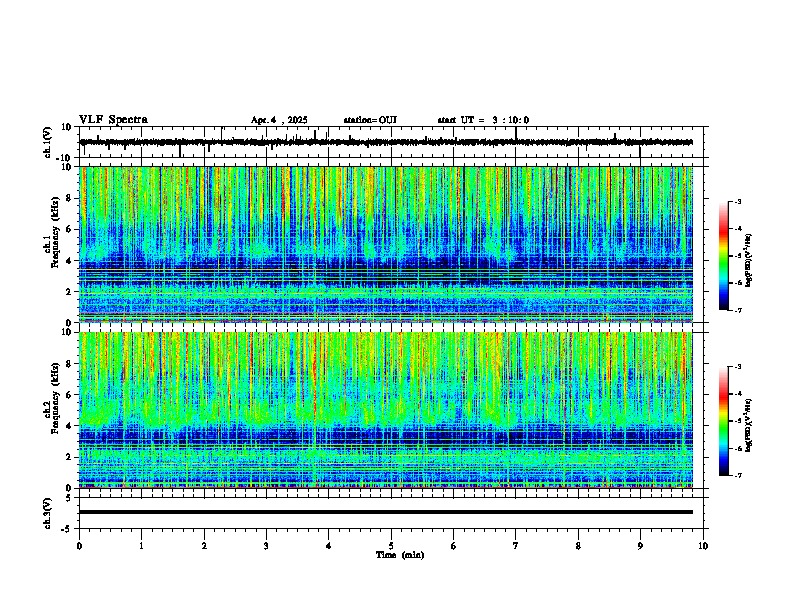792x612 pixels.
Task: Click the time axis tick label "2"
Action: 204,546
